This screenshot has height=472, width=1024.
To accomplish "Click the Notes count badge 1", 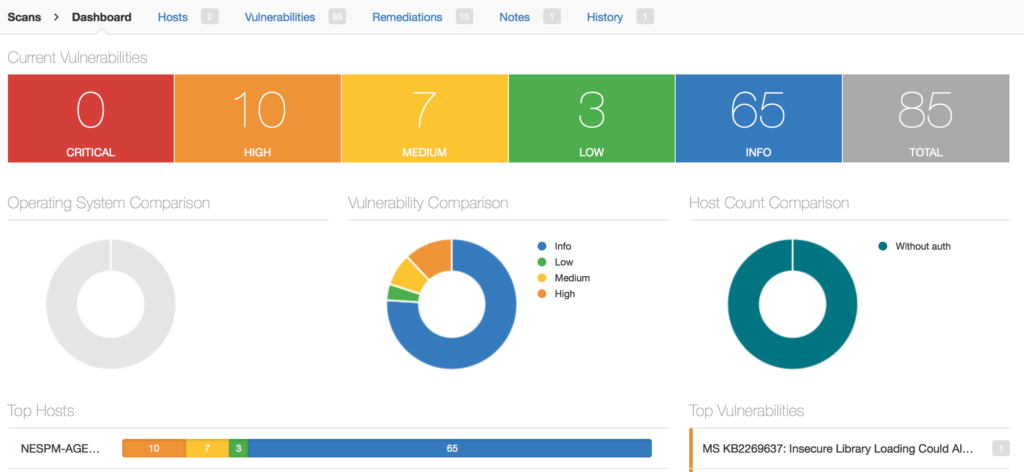I will click(552, 17).
